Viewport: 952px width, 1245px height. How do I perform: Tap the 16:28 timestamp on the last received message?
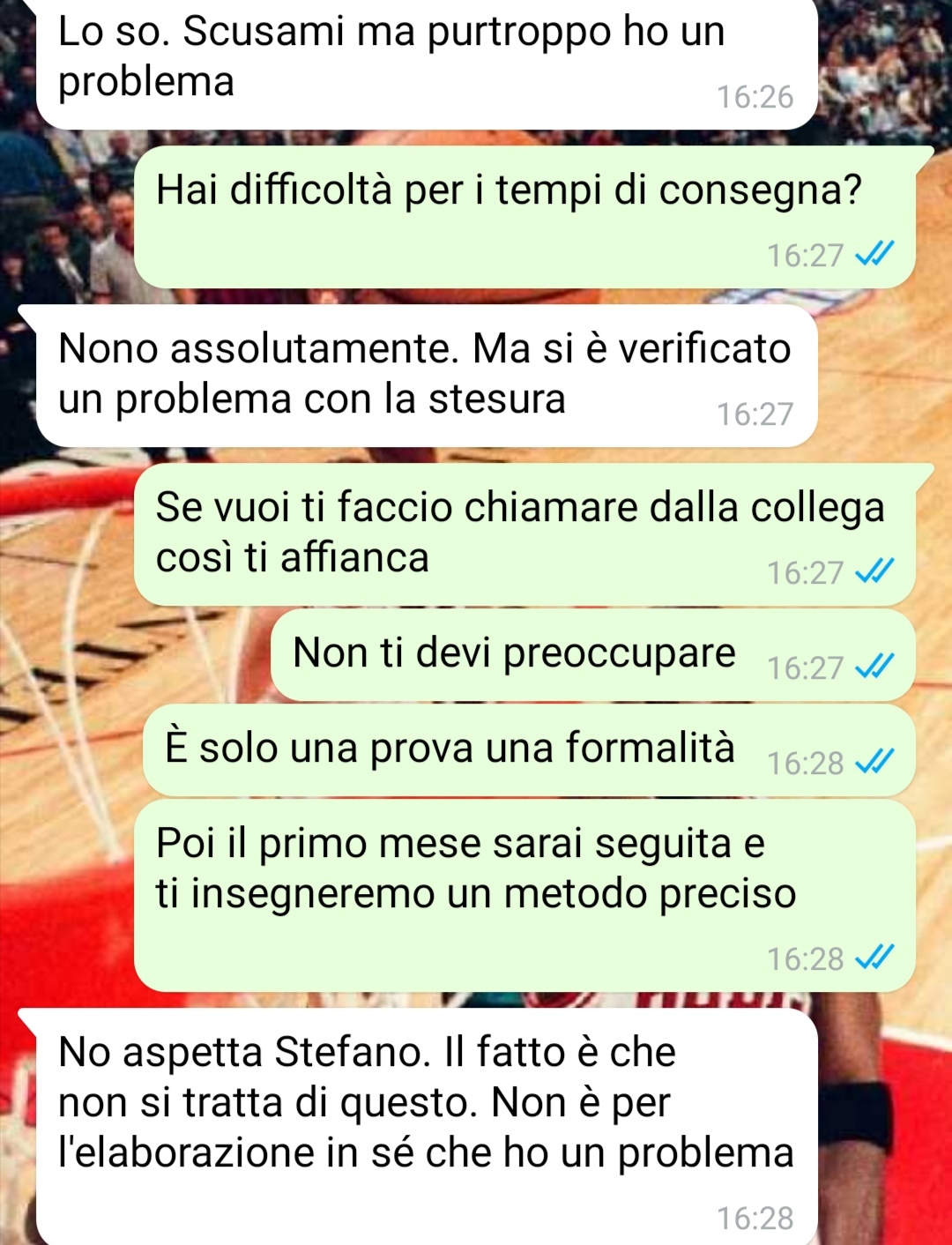(755, 1218)
